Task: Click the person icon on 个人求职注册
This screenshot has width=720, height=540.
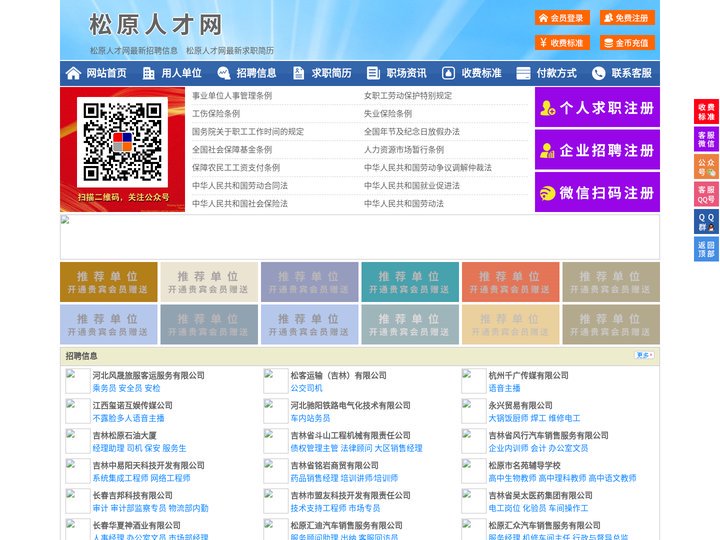Action: point(547,108)
